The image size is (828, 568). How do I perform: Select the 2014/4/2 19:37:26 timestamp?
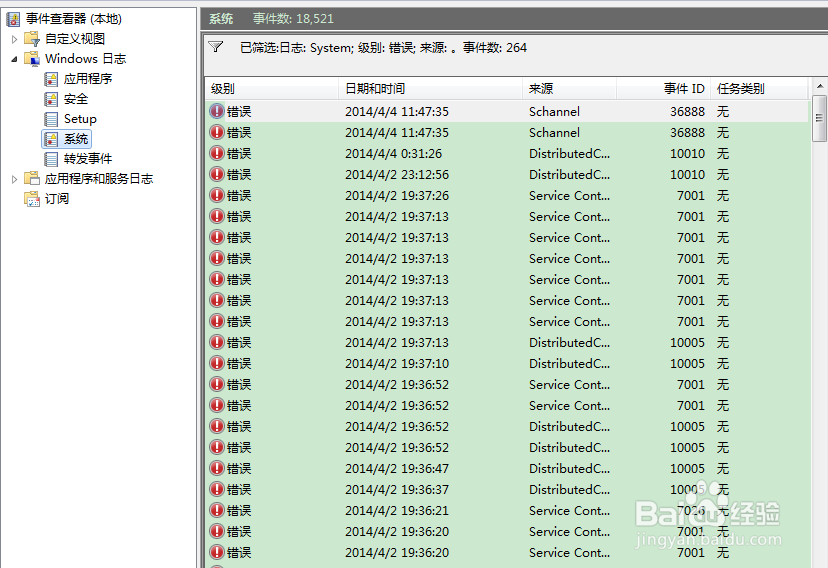(397, 196)
